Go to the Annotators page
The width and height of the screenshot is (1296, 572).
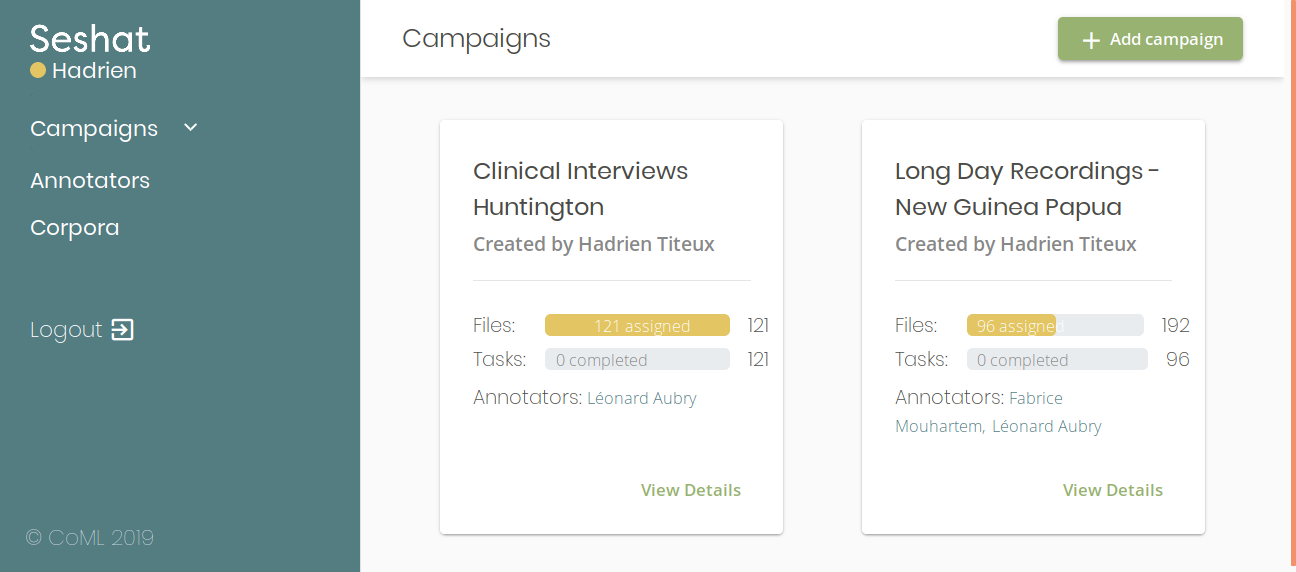(90, 181)
